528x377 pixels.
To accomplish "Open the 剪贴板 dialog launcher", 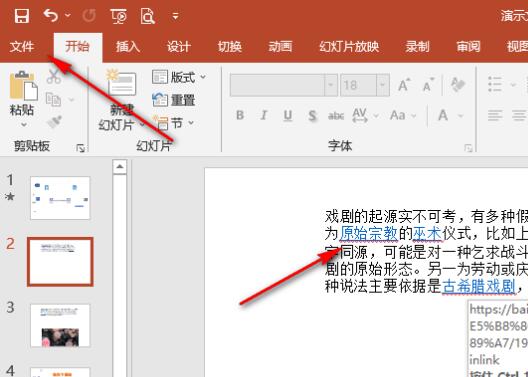I will [80, 148].
